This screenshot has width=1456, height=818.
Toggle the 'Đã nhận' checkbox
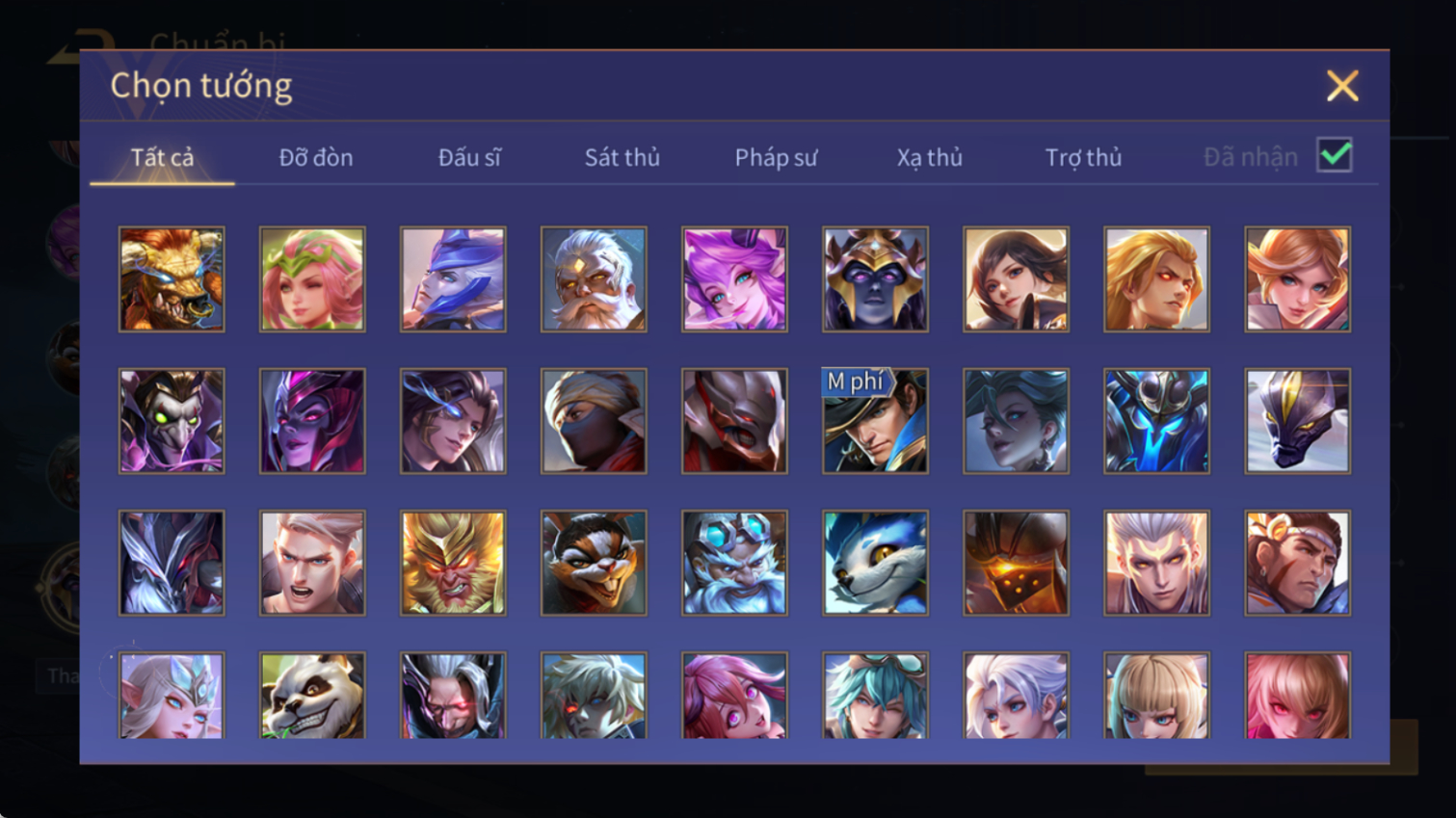(1335, 155)
